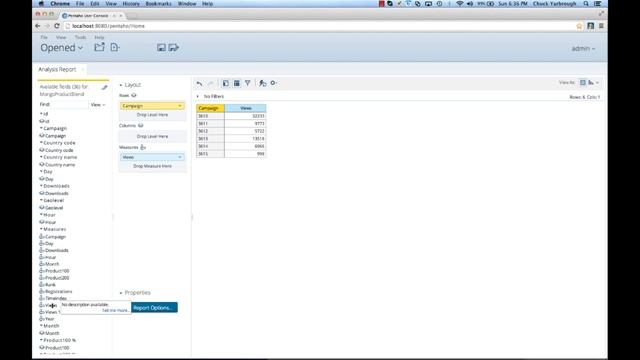640x360 pixels.
Task: Click the Save As icon in header
Action: pos(174,48)
